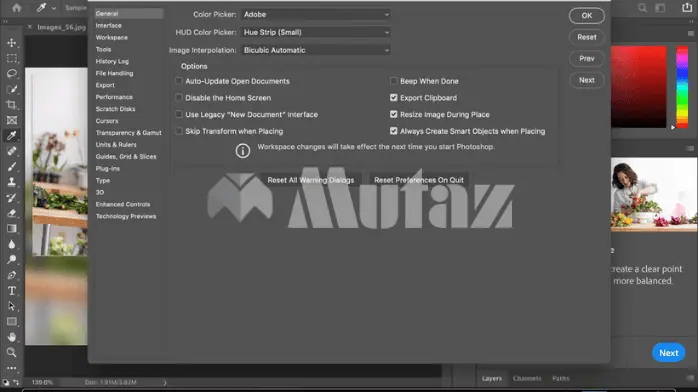The height and width of the screenshot is (392, 698).
Task: Select the Zoom tool
Action: (12, 352)
